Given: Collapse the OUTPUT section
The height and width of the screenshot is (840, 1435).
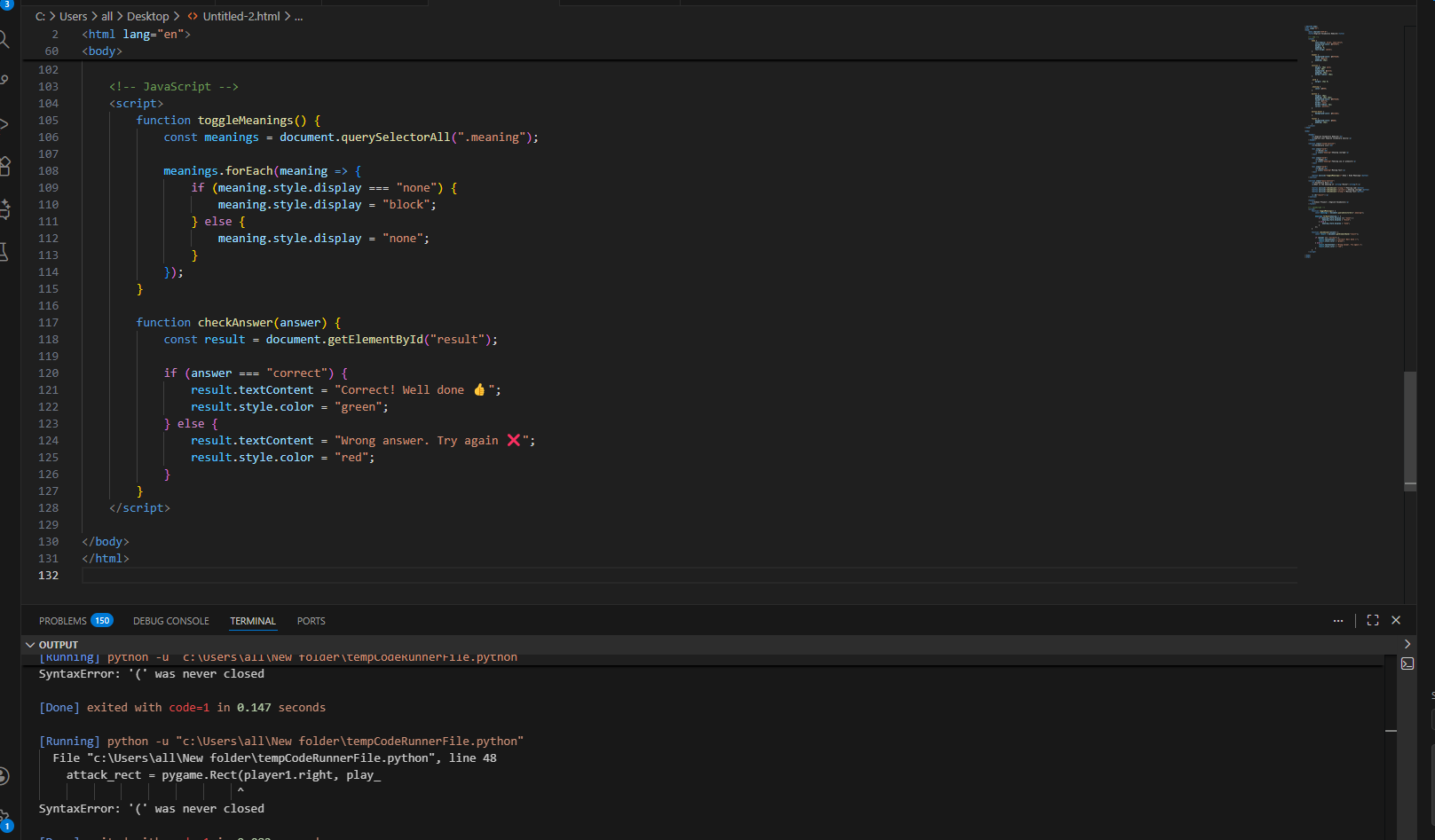Looking at the screenshot, I should pos(31,645).
